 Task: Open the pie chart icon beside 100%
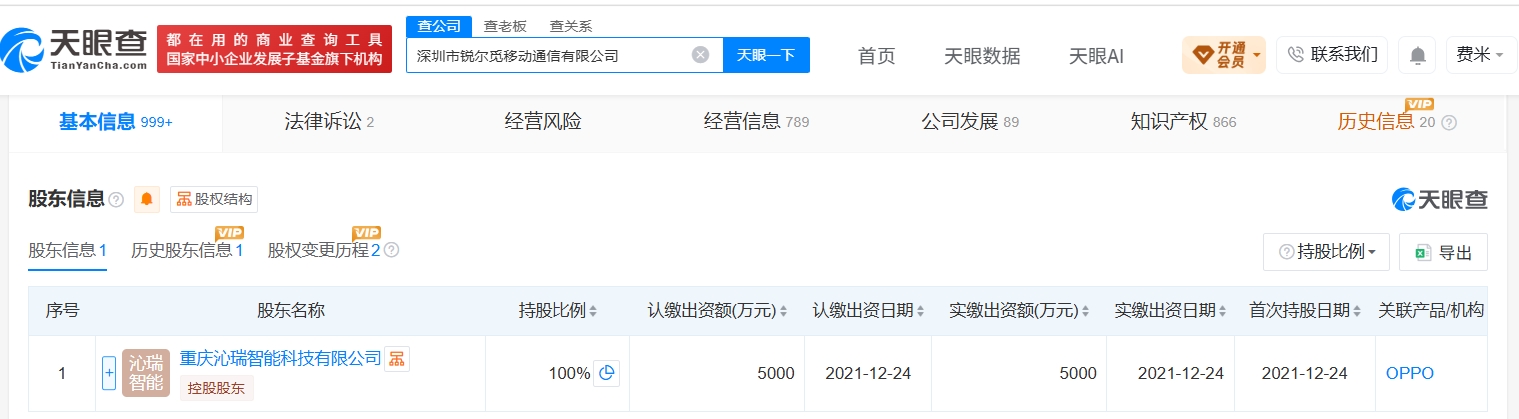click(606, 373)
